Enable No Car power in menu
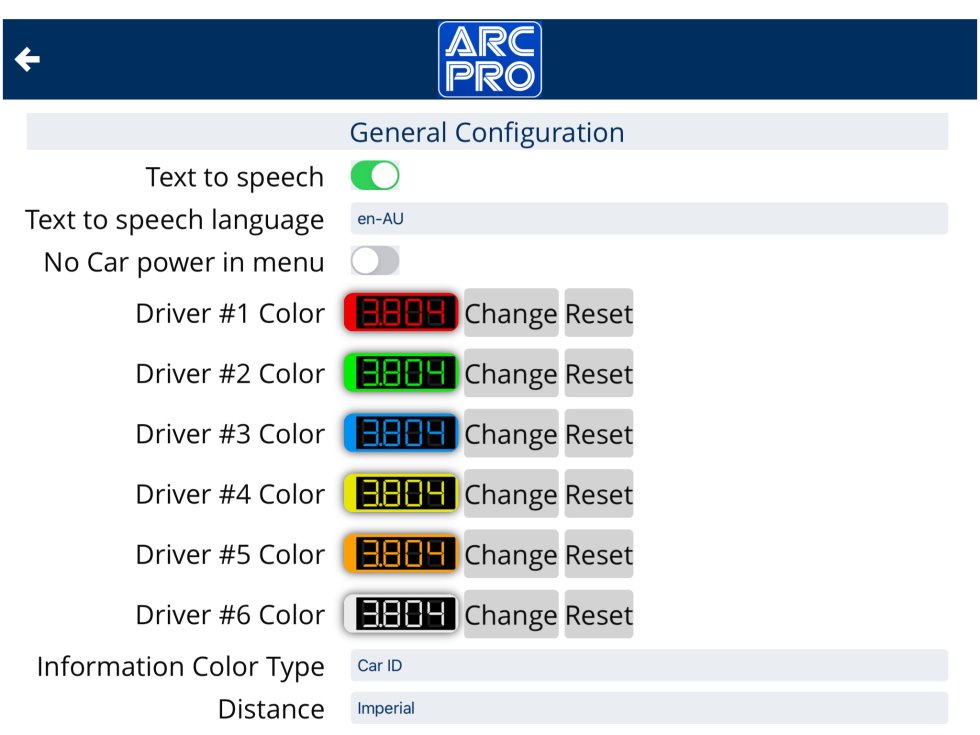This screenshot has width=980, height=735. [375, 262]
